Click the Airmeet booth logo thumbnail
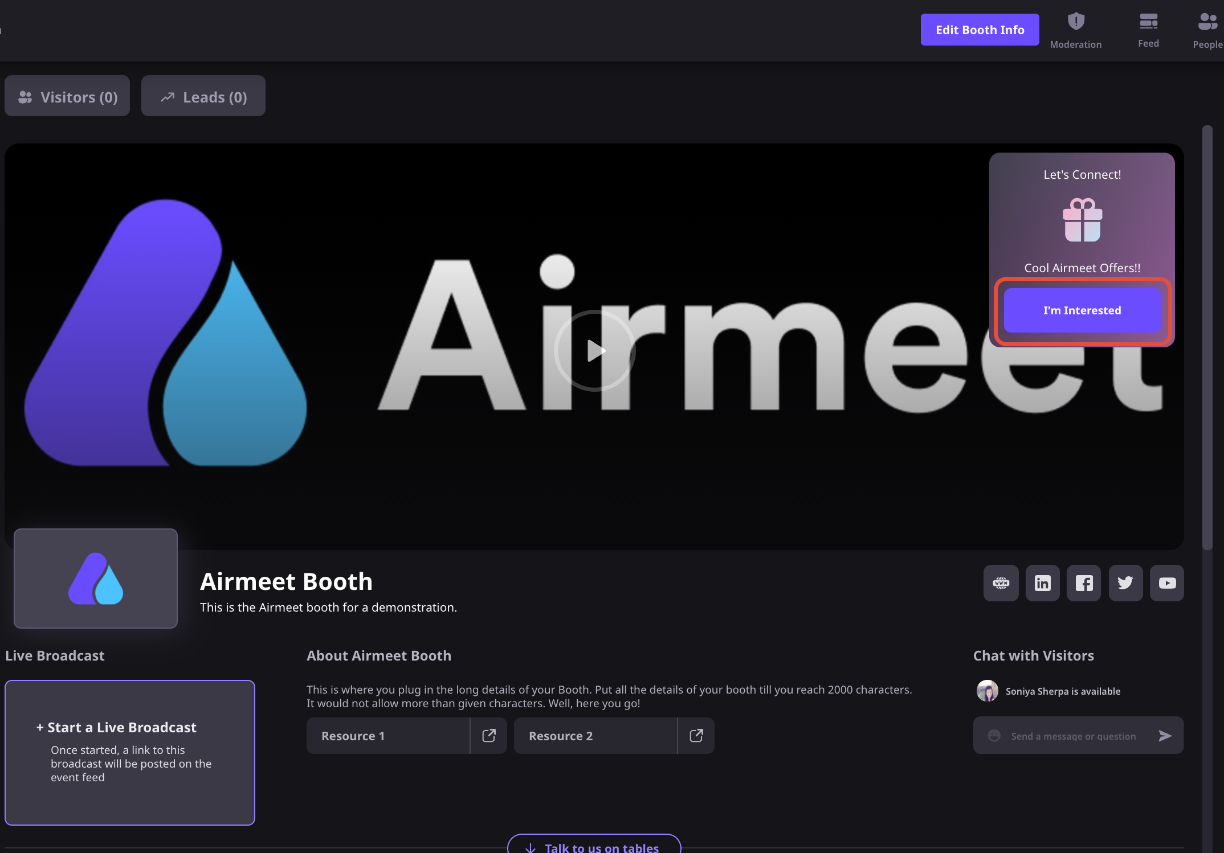Viewport: 1224px width, 853px height. click(x=96, y=579)
